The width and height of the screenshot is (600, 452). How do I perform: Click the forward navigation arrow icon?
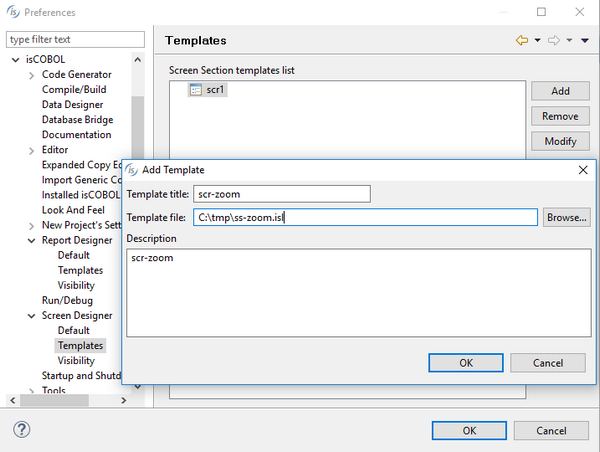pos(553,41)
